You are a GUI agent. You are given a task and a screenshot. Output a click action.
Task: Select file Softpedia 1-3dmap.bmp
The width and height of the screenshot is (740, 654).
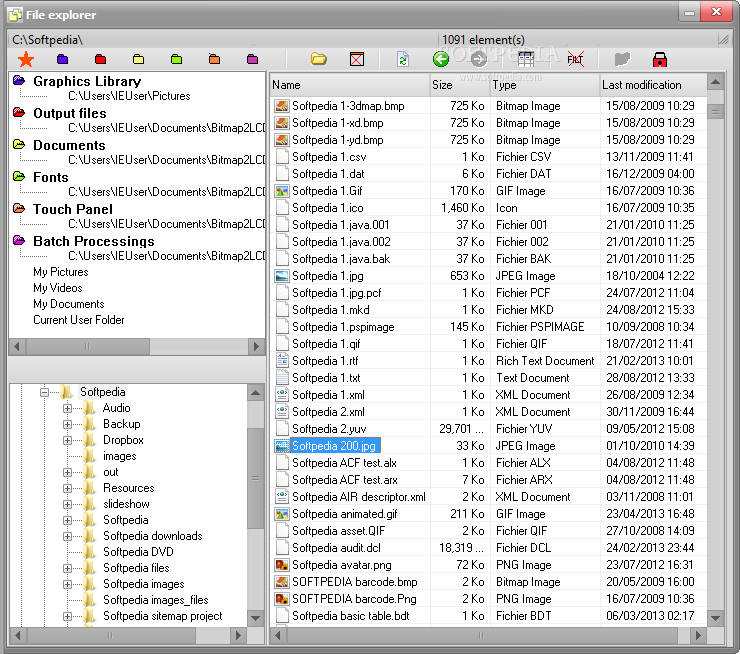(348, 106)
